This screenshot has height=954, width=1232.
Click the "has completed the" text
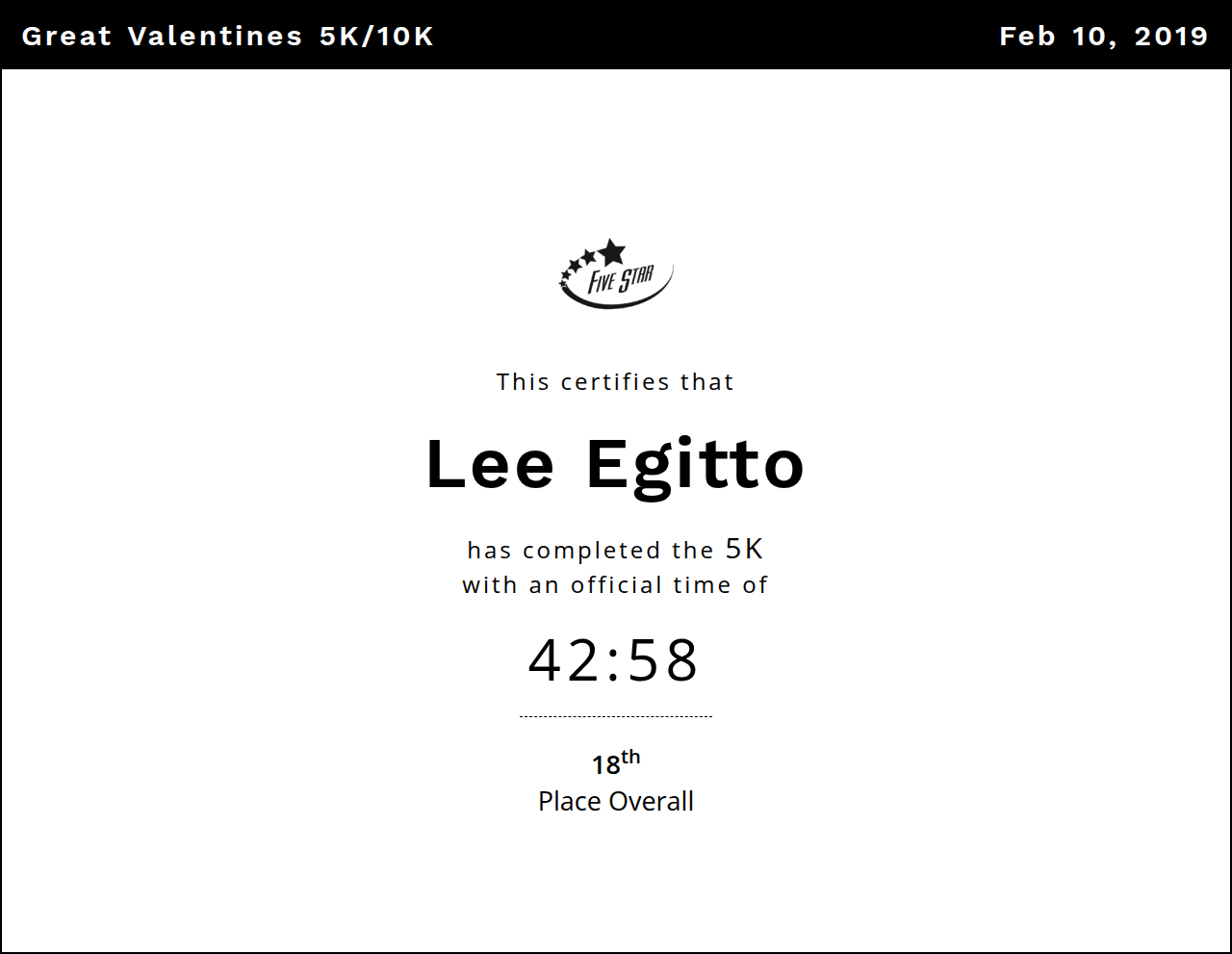(590, 551)
